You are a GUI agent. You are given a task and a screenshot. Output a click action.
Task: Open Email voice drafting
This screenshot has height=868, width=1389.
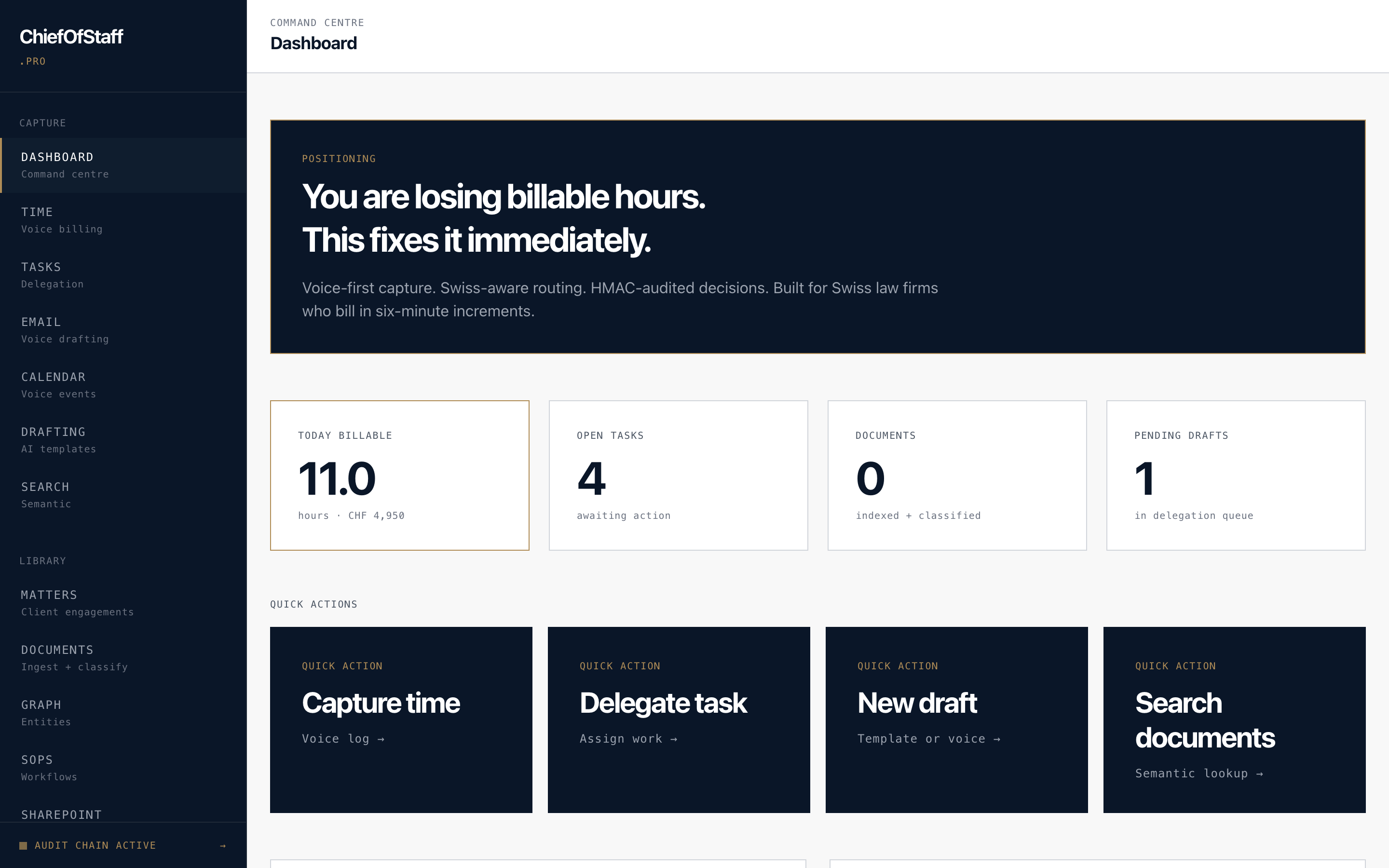[123, 330]
